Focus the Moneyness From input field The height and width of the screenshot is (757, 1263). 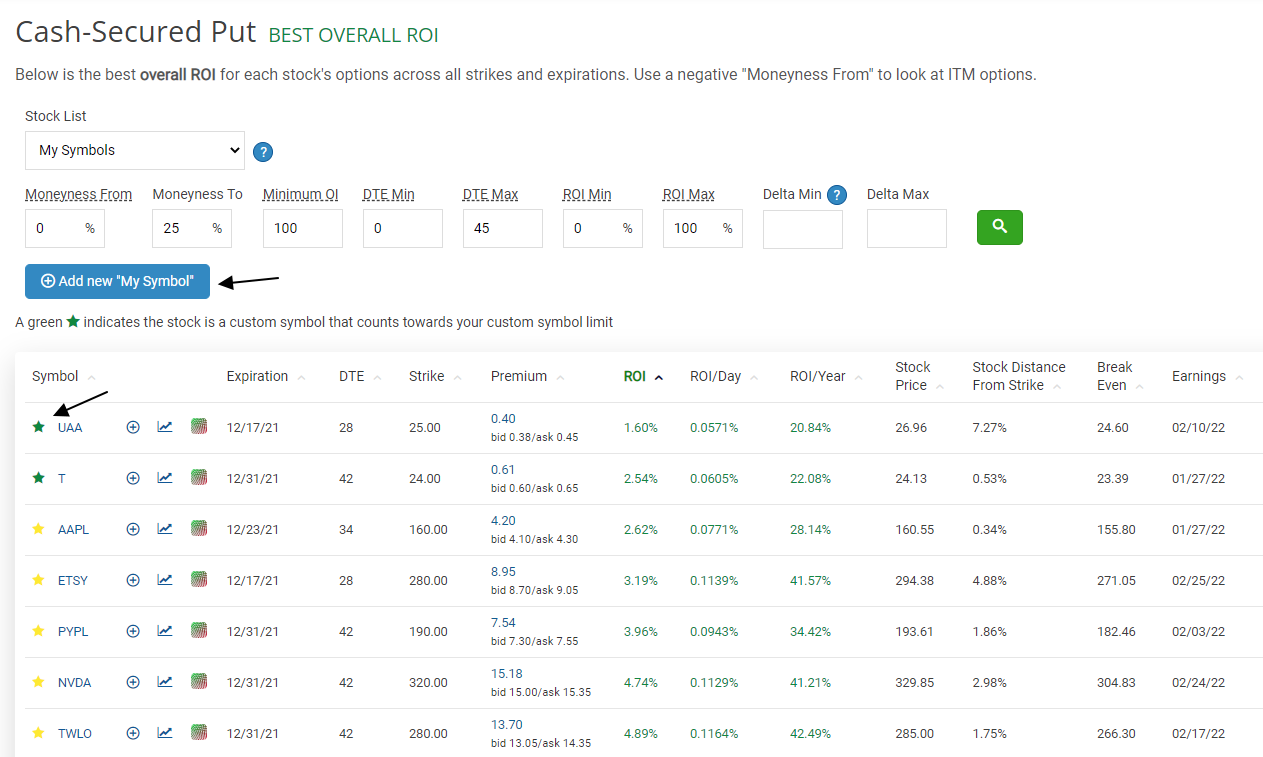tap(65, 228)
